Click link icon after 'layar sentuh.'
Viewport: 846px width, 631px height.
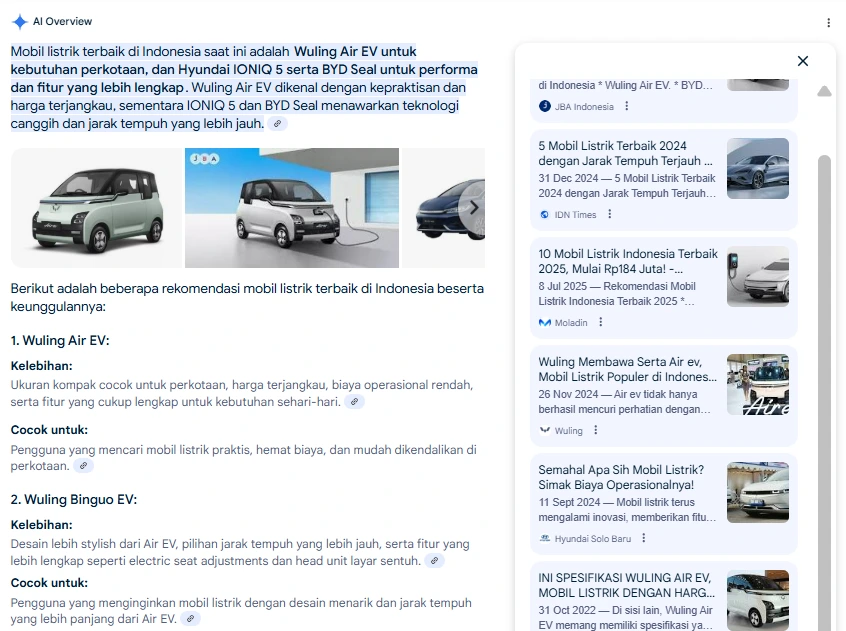[x=434, y=561]
